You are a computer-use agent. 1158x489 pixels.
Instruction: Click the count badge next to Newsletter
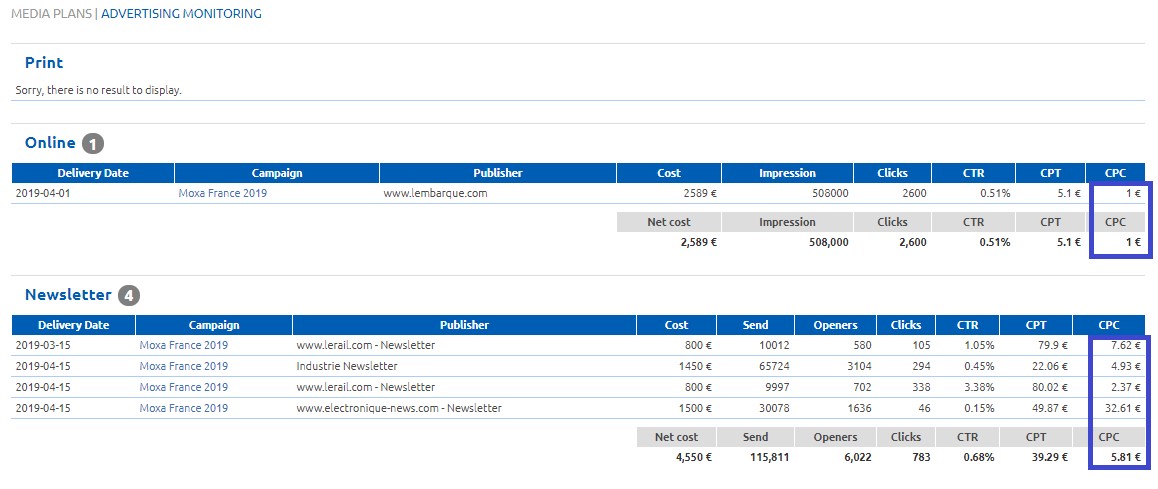(x=128, y=296)
